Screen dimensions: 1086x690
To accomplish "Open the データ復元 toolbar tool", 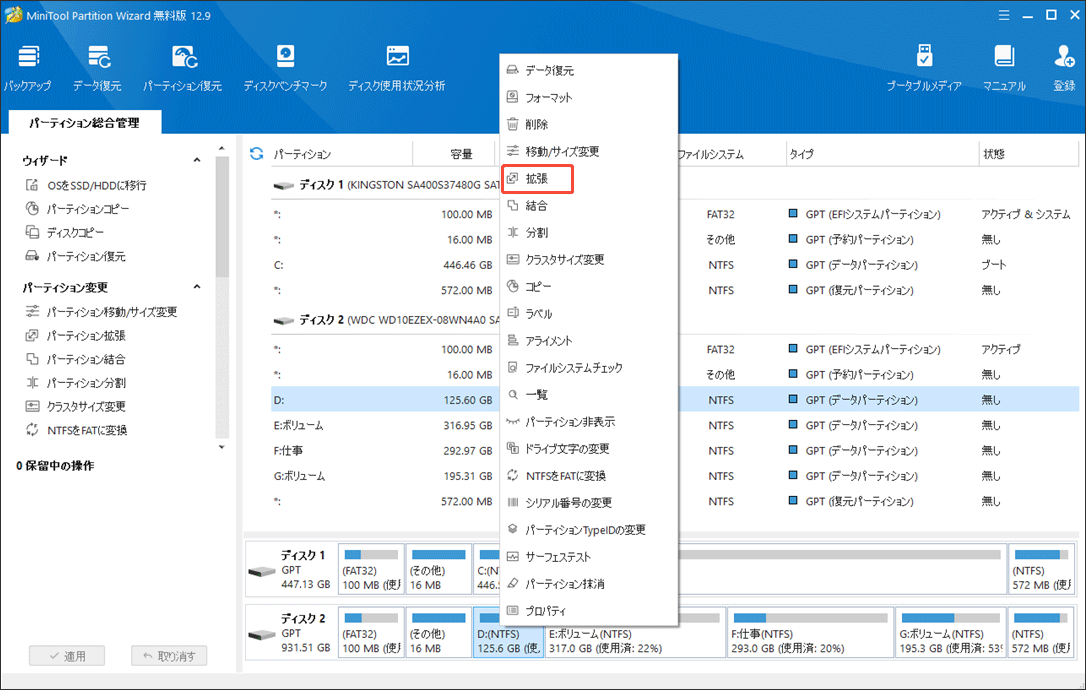I will point(97,68).
